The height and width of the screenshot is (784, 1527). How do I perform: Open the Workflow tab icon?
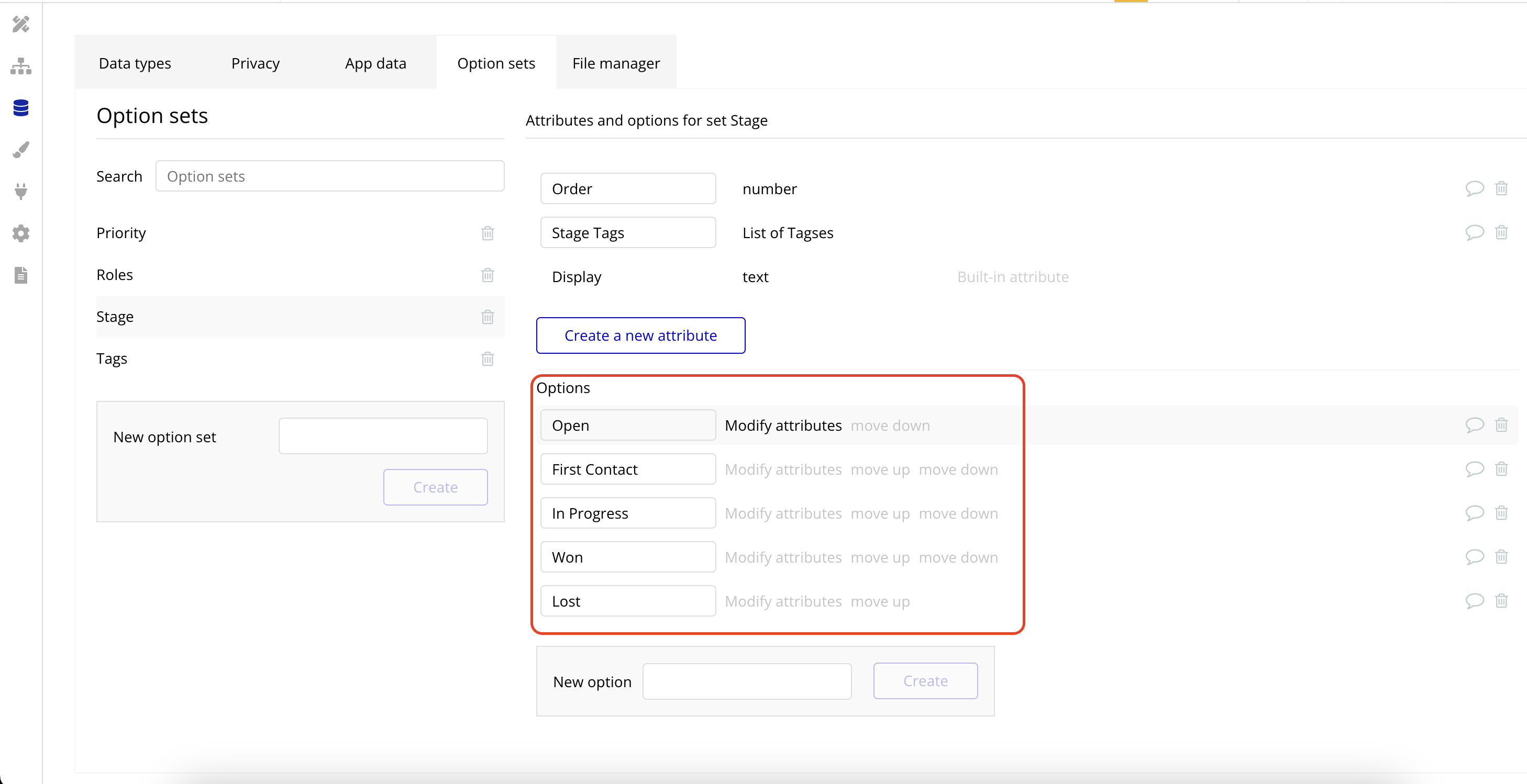click(x=21, y=66)
